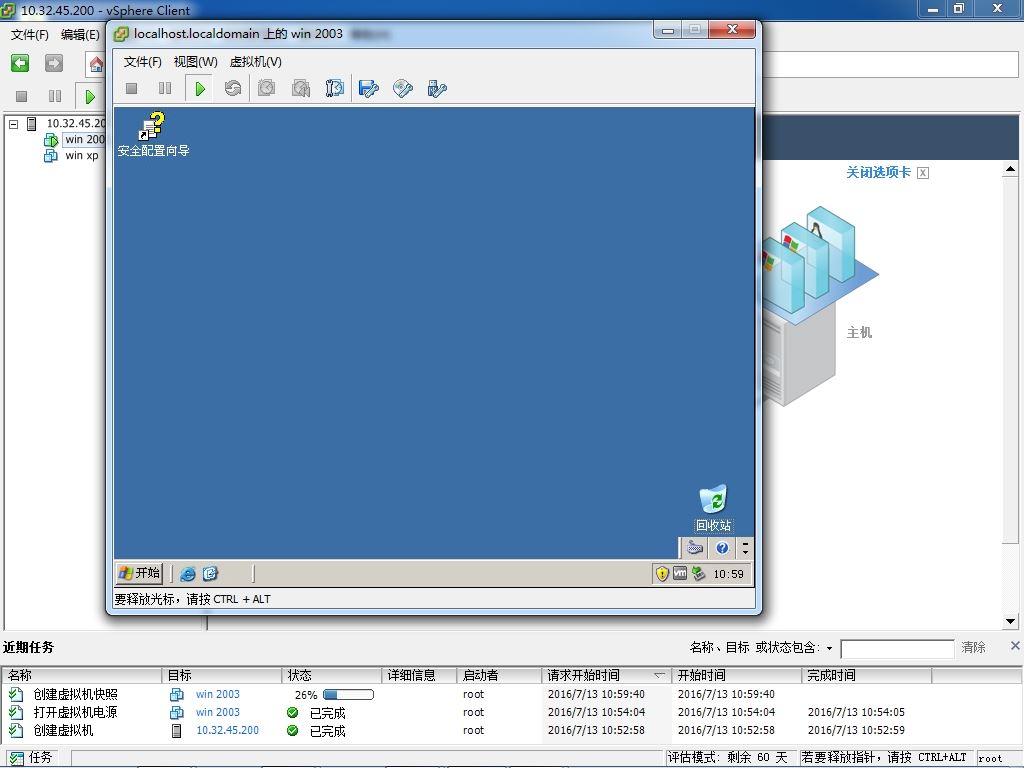
Task: Click main window power off stop icon
Action: pos(22,97)
